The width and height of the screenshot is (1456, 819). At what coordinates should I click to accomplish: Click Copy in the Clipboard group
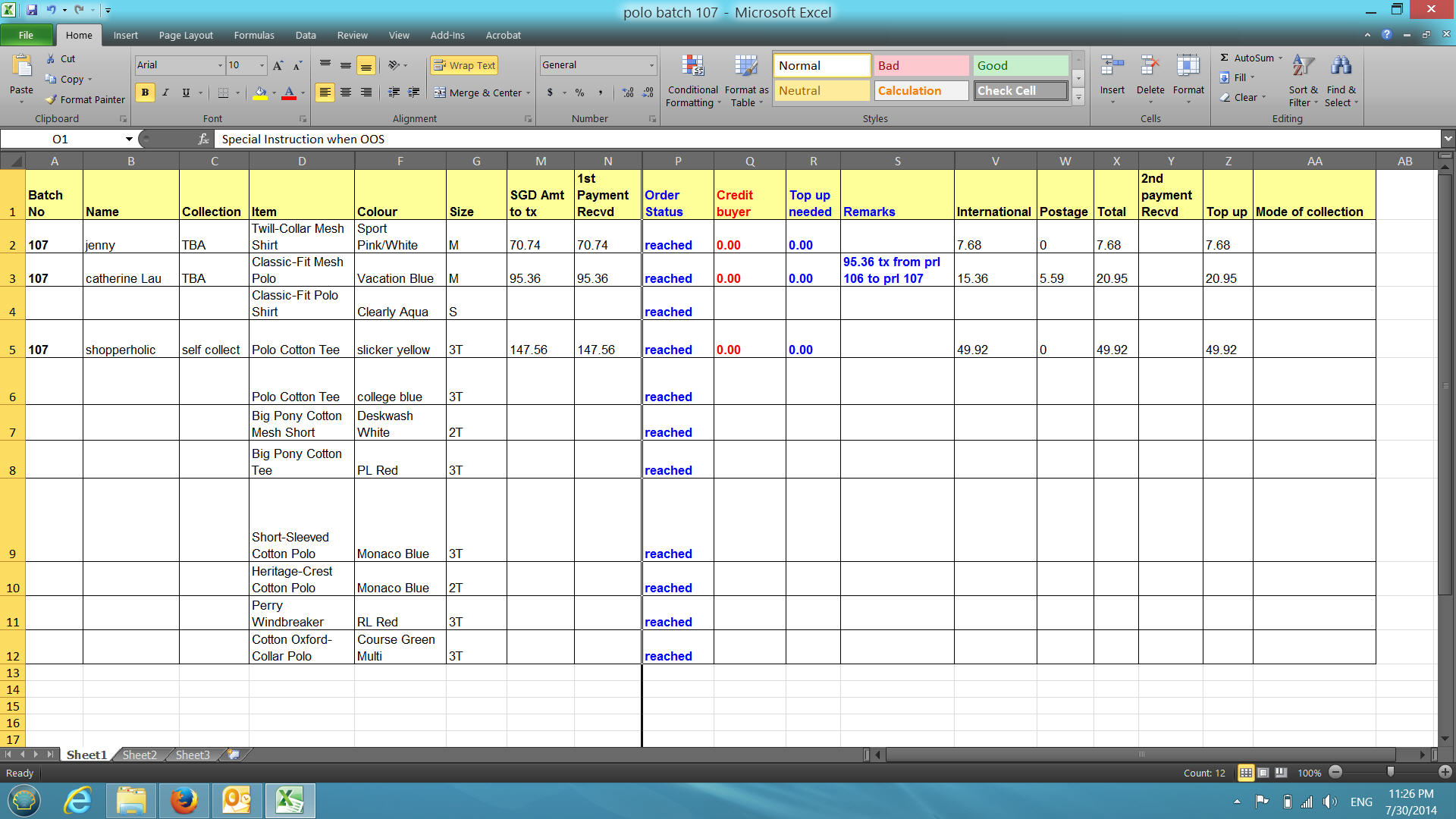click(x=67, y=79)
